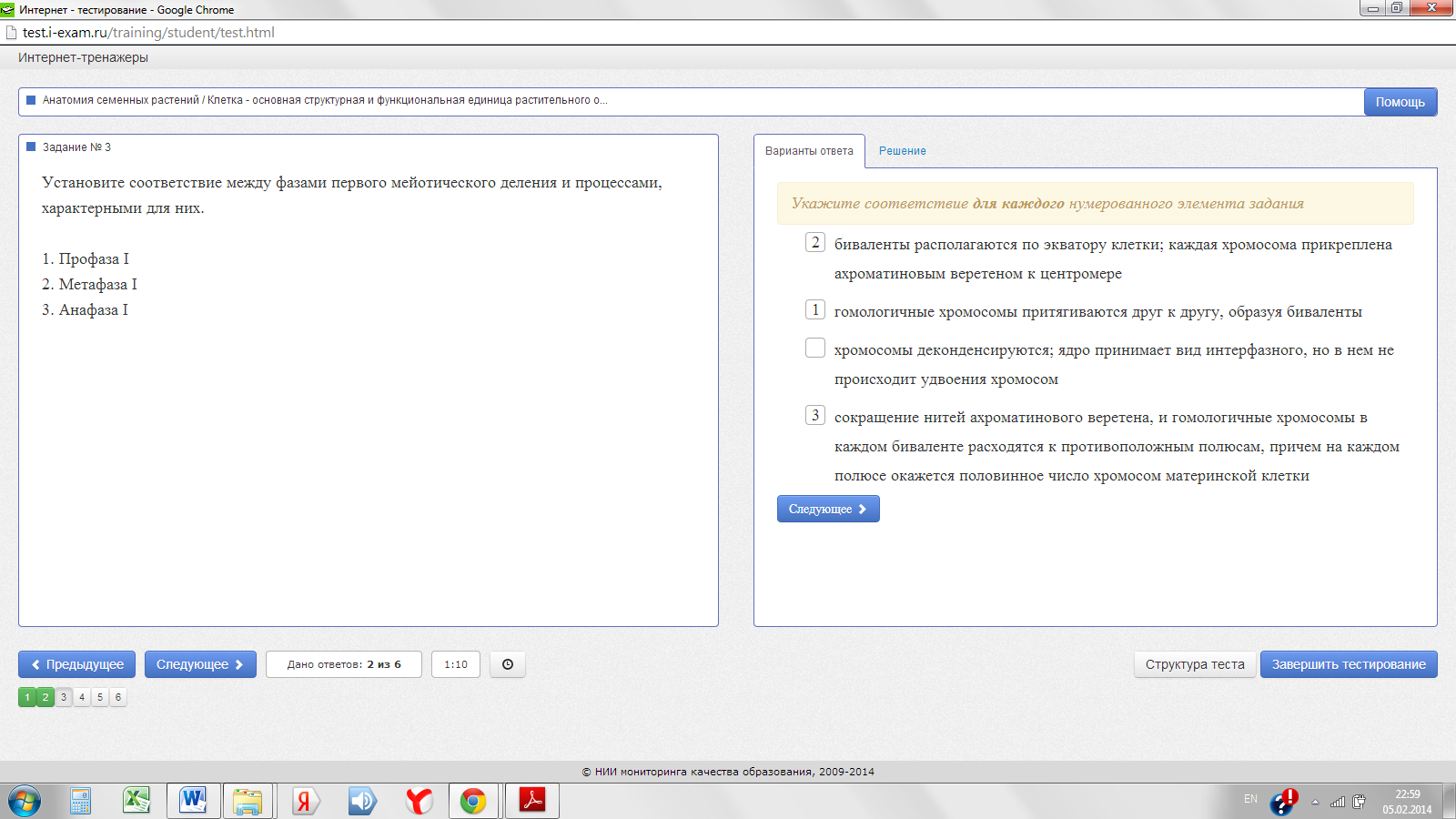Go to question 4

(82, 697)
